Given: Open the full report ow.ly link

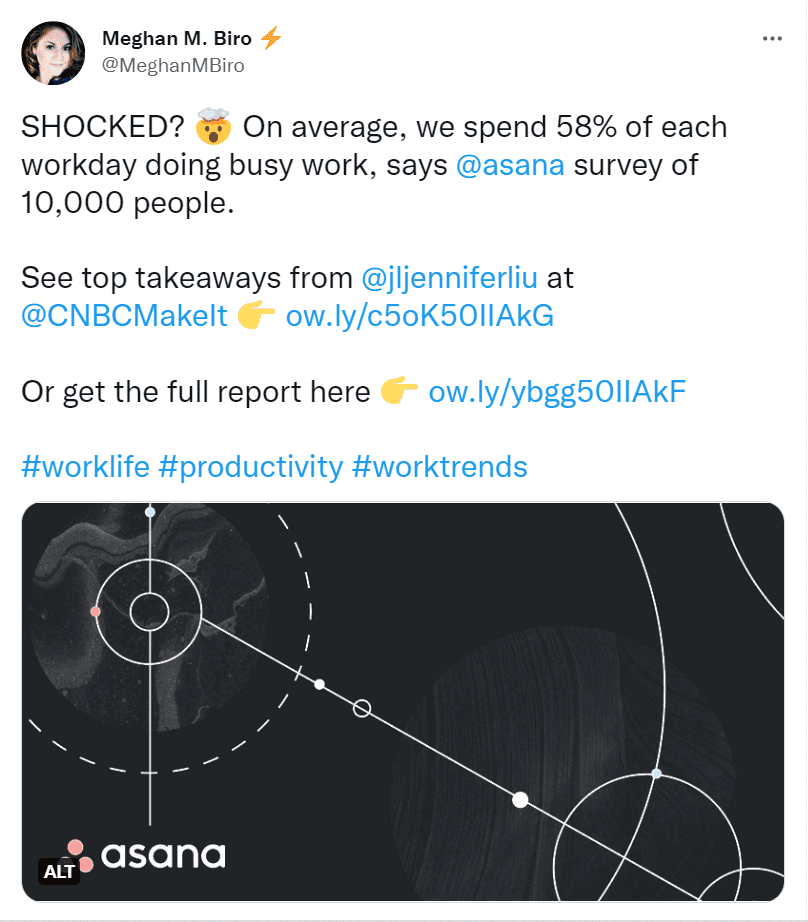Looking at the screenshot, I should point(557,392).
